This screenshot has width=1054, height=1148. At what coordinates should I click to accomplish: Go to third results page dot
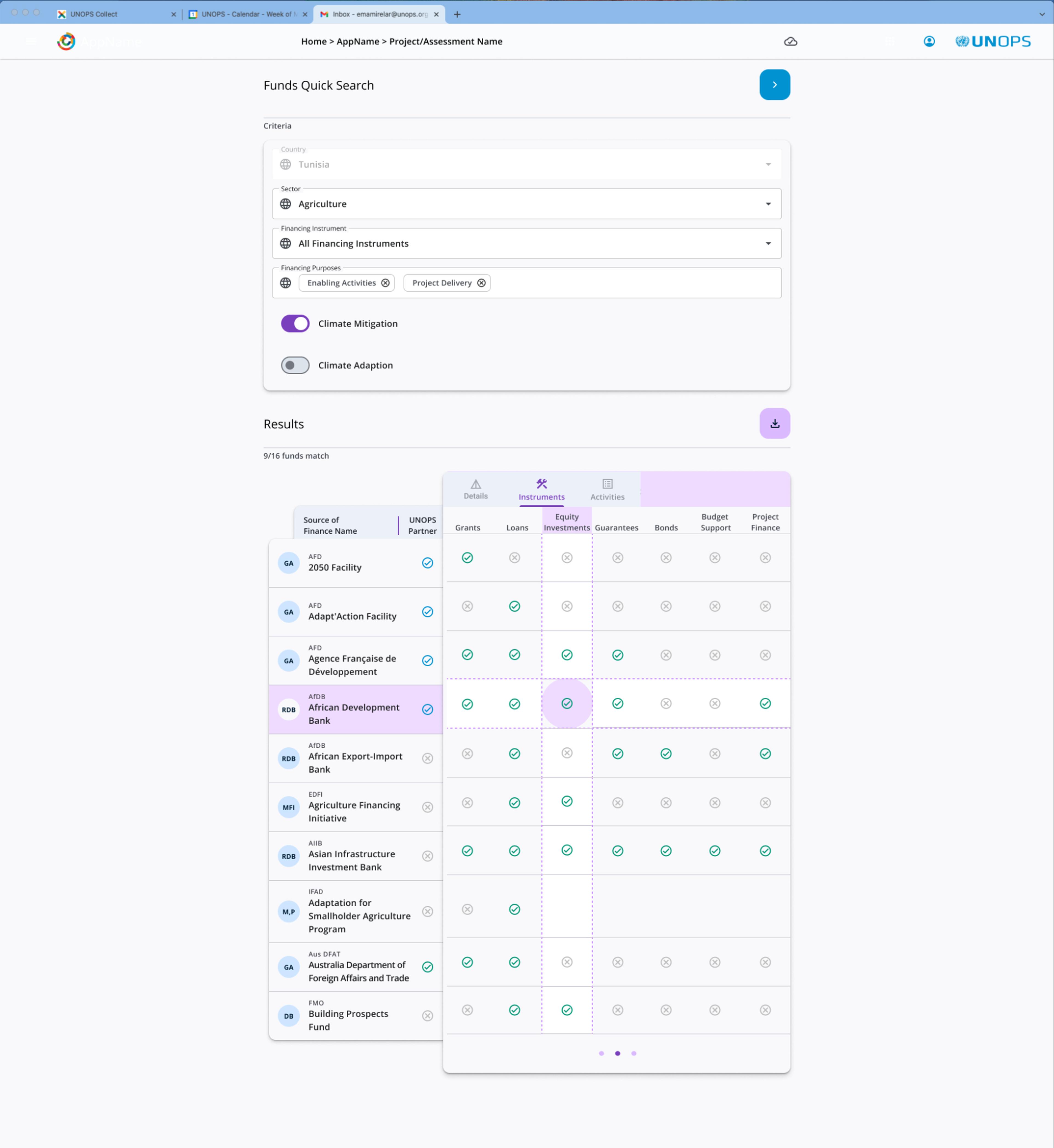coord(634,1053)
